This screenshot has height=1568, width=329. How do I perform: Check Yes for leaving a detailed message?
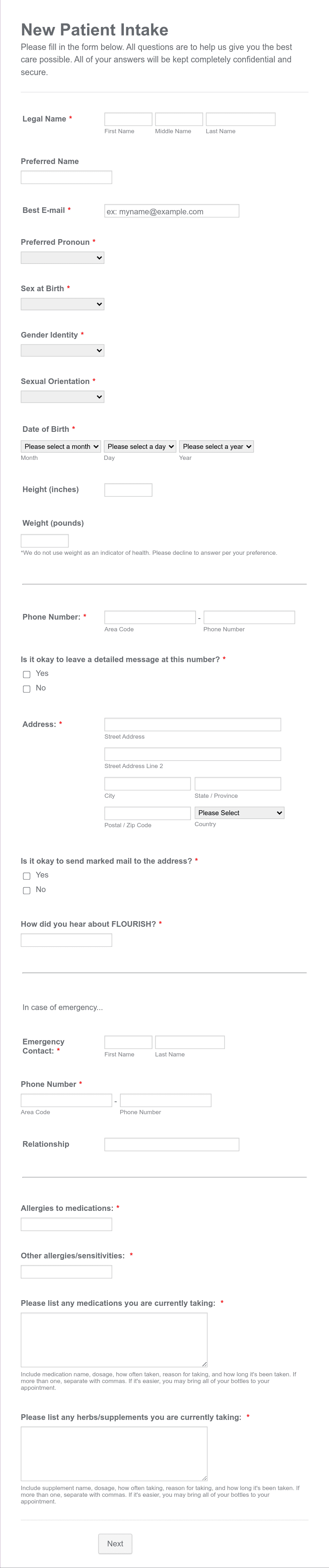tap(26, 674)
